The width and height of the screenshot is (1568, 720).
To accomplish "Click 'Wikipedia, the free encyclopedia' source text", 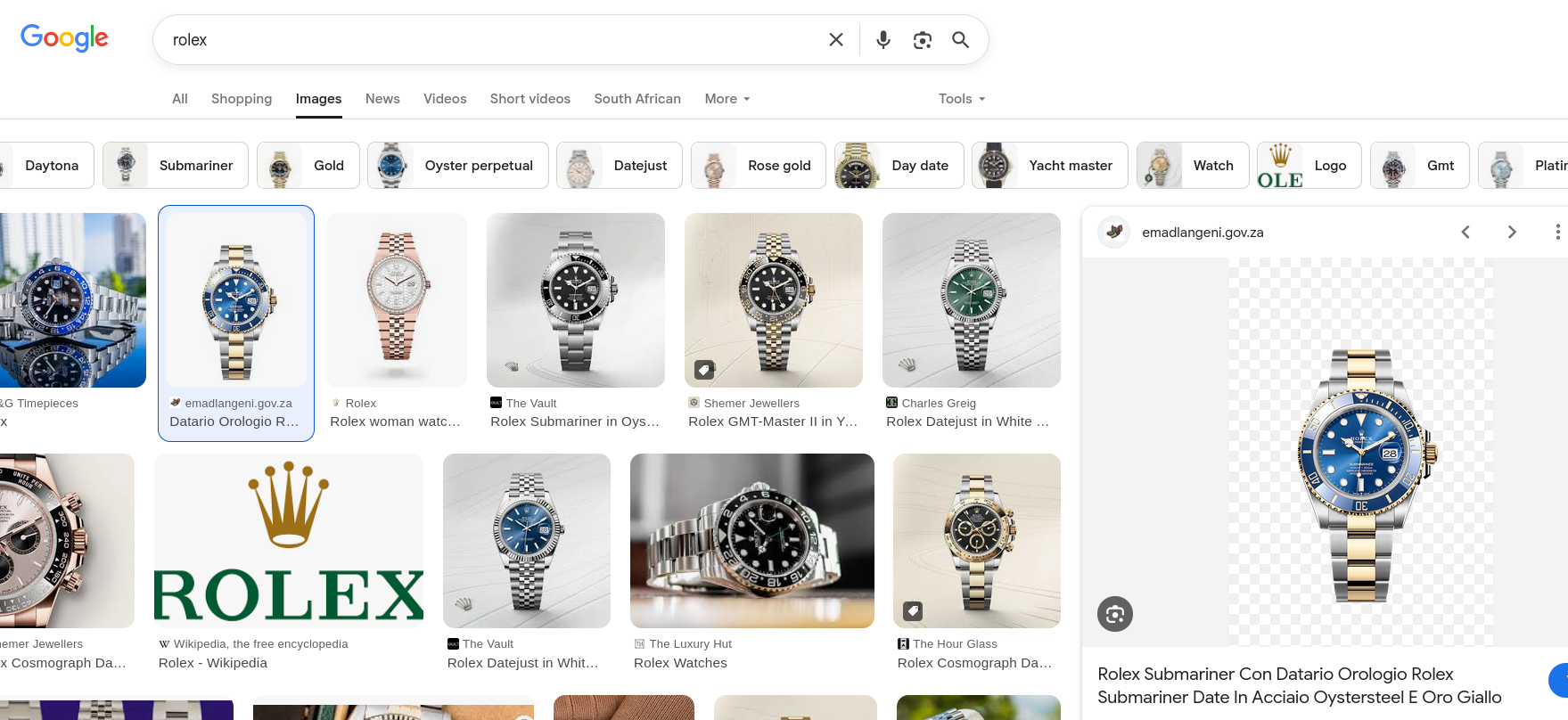I will pos(260,644).
